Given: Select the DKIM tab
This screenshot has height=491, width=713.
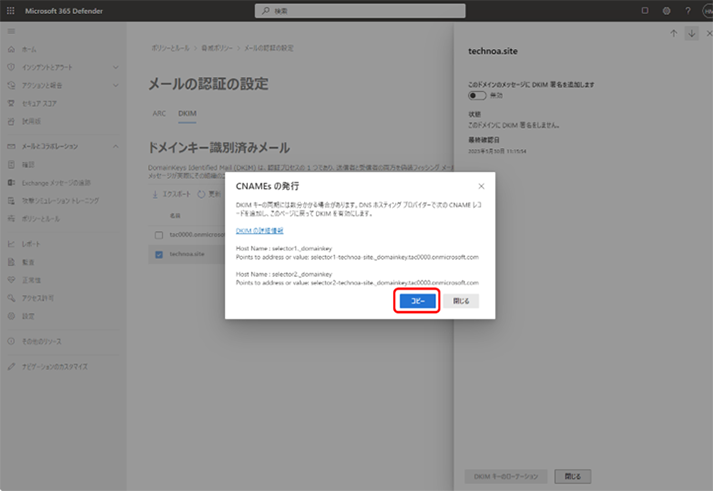Looking at the screenshot, I should click(187, 113).
